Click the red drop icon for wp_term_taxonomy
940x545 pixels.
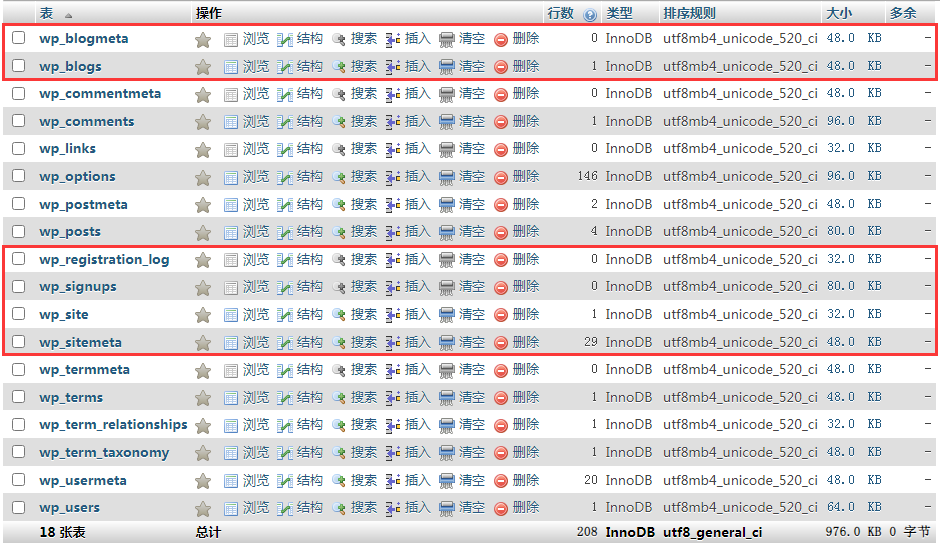(501, 453)
